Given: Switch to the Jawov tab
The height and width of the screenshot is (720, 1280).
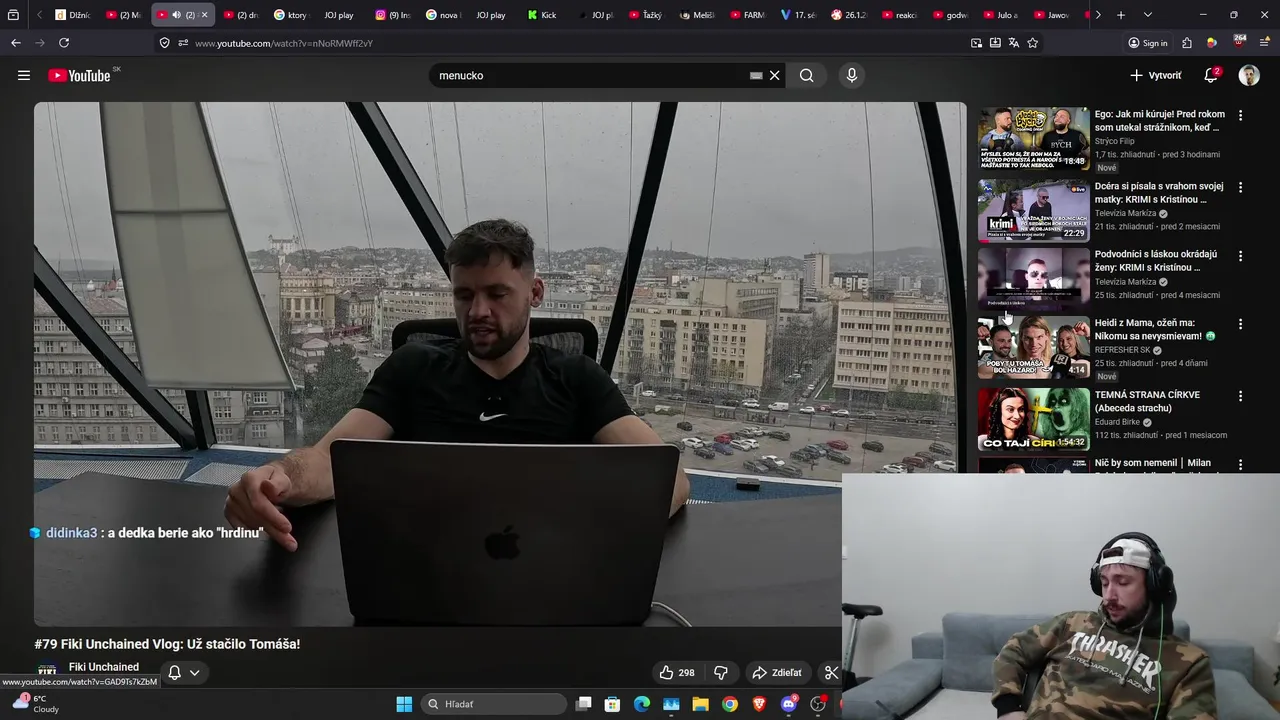Looking at the screenshot, I should point(1052,15).
